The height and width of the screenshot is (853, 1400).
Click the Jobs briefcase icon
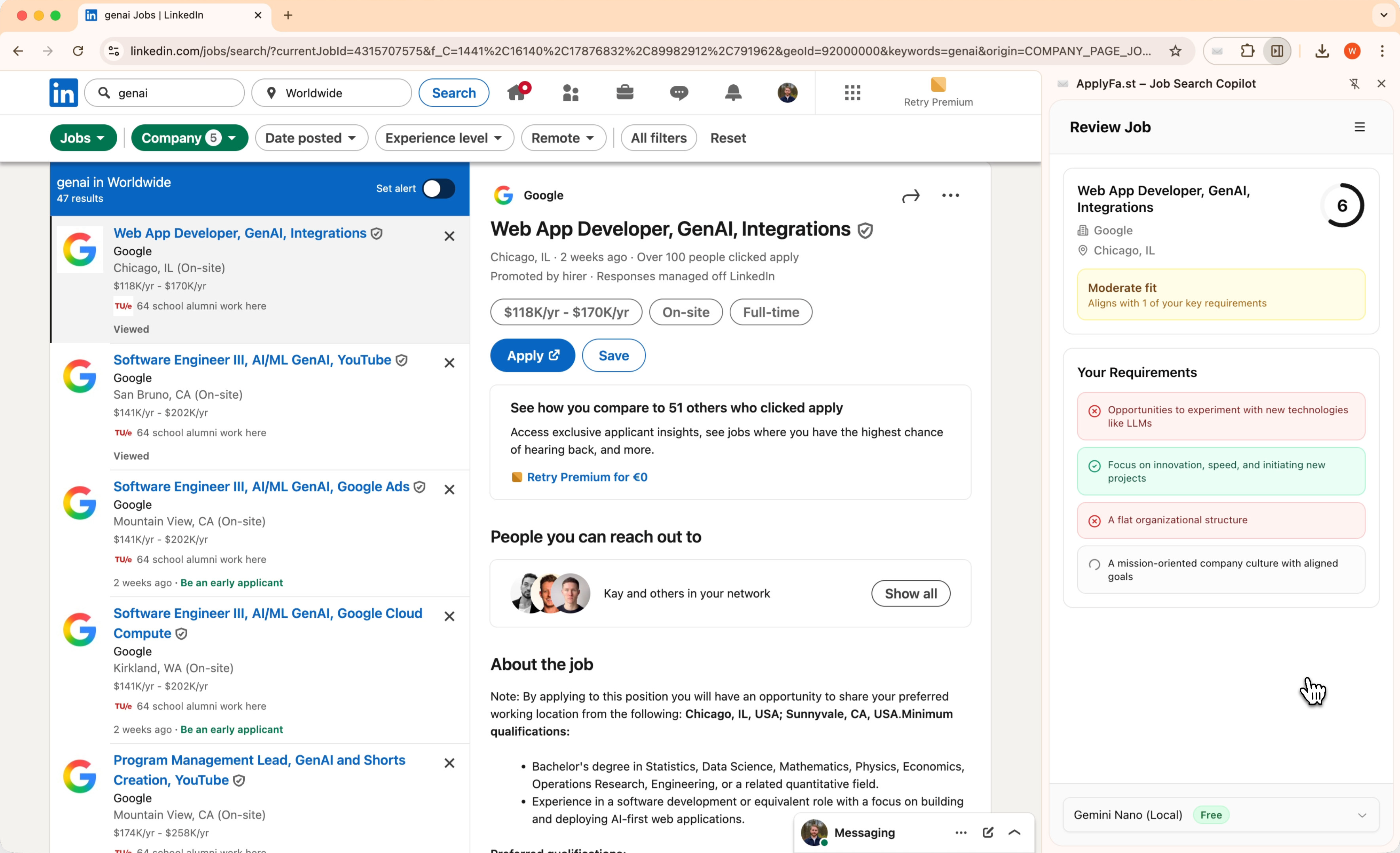tap(624, 92)
